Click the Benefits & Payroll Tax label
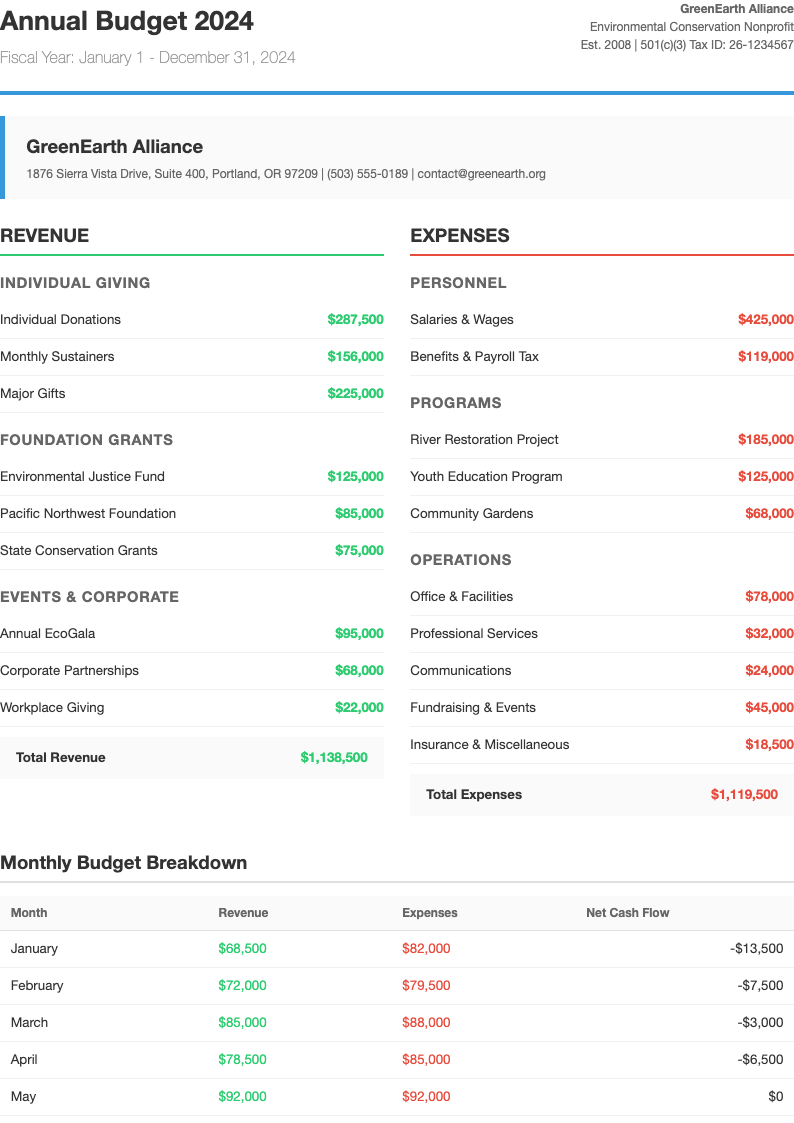This screenshot has height=1123, width=794. [475, 357]
